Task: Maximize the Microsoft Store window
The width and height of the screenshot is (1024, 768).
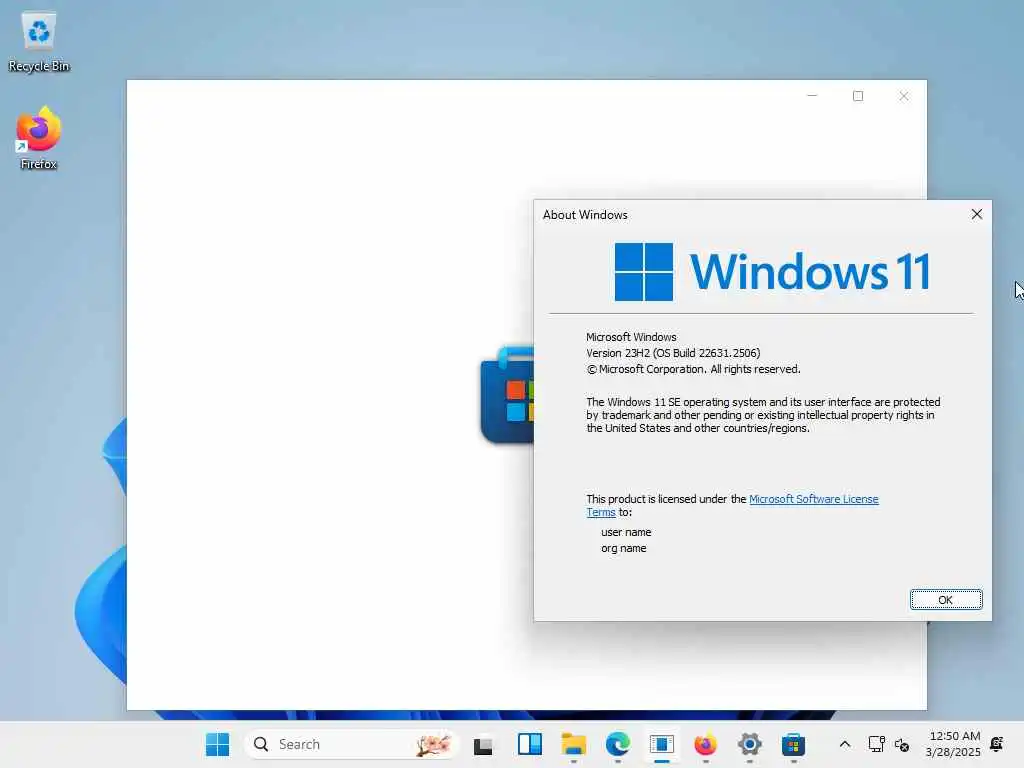Action: click(x=858, y=96)
